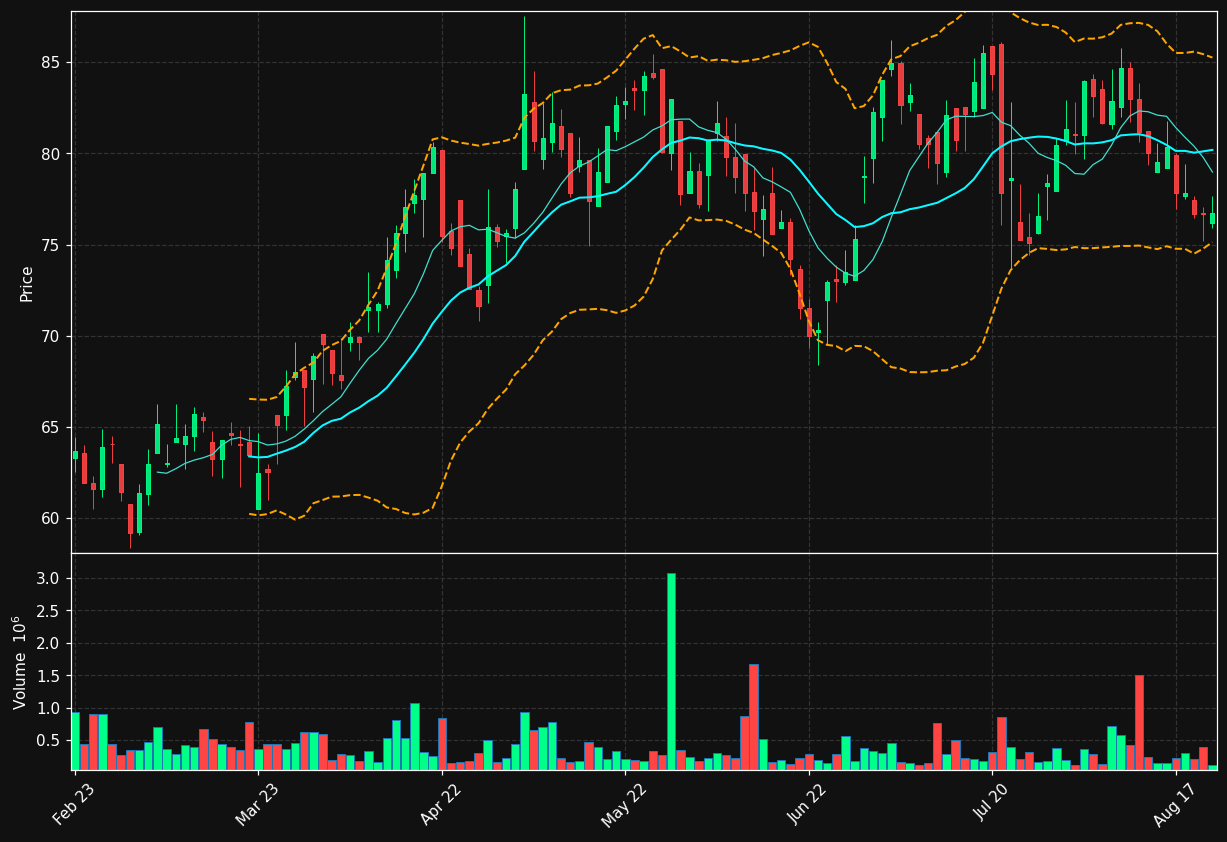
Task: Click the price tick label 85
Action: pos(50,63)
